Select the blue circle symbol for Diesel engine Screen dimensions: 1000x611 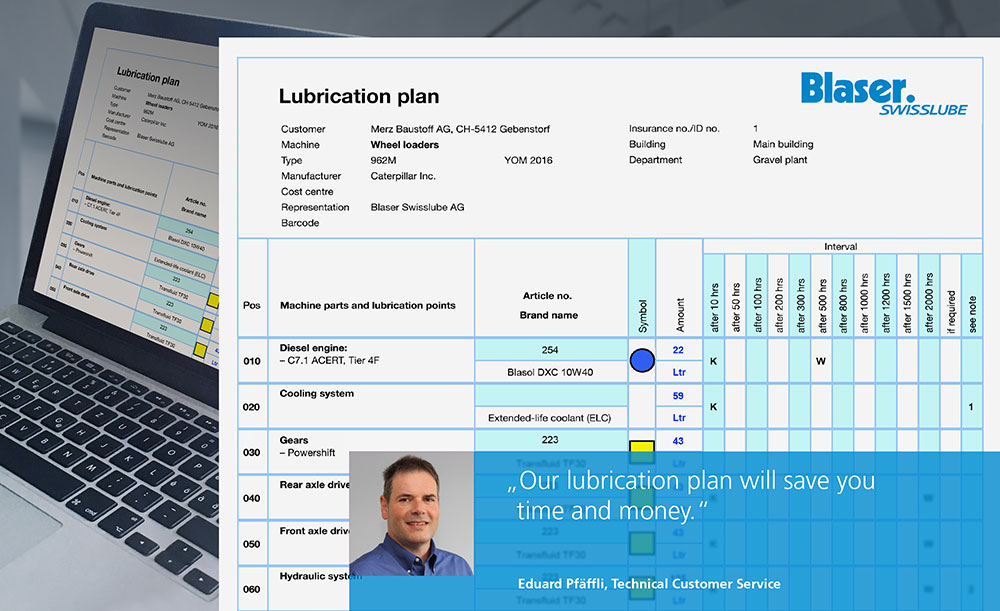pyautogui.click(x=642, y=360)
